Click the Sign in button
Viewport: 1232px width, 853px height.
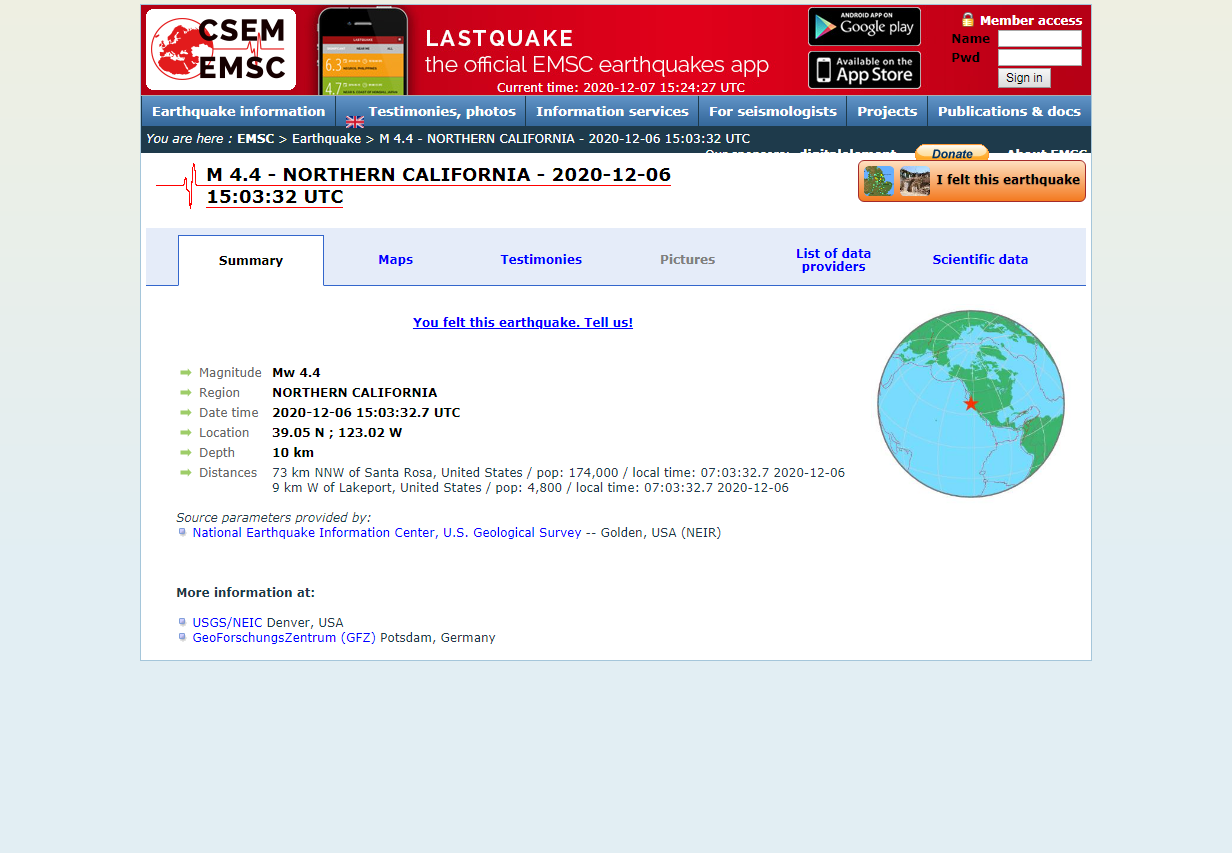tap(1023, 78)
